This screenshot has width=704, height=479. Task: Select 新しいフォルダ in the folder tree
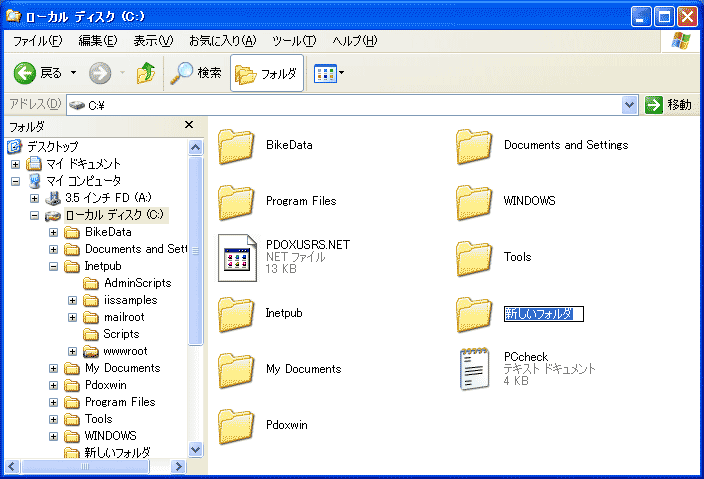pyautogui.click(x=117, y=452)
